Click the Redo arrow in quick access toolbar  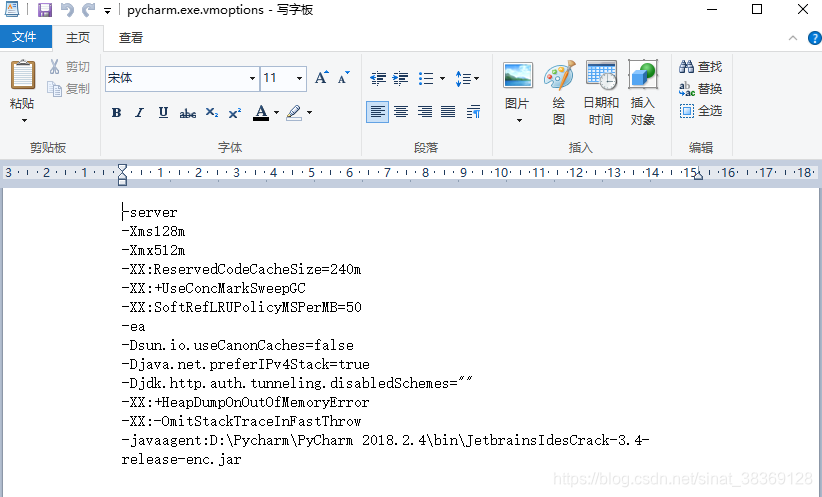coord(89,10)
